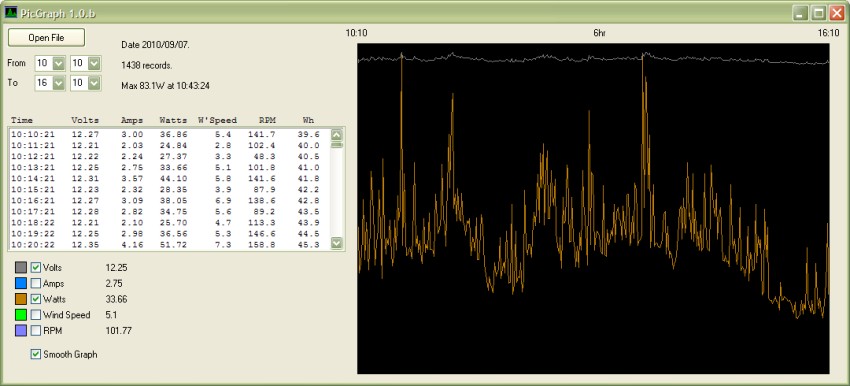This screenshot has height=386, width=850.
Task: Enable the Wind Speed checkbox
Action: pyautogui.click(x=36, y=314)
